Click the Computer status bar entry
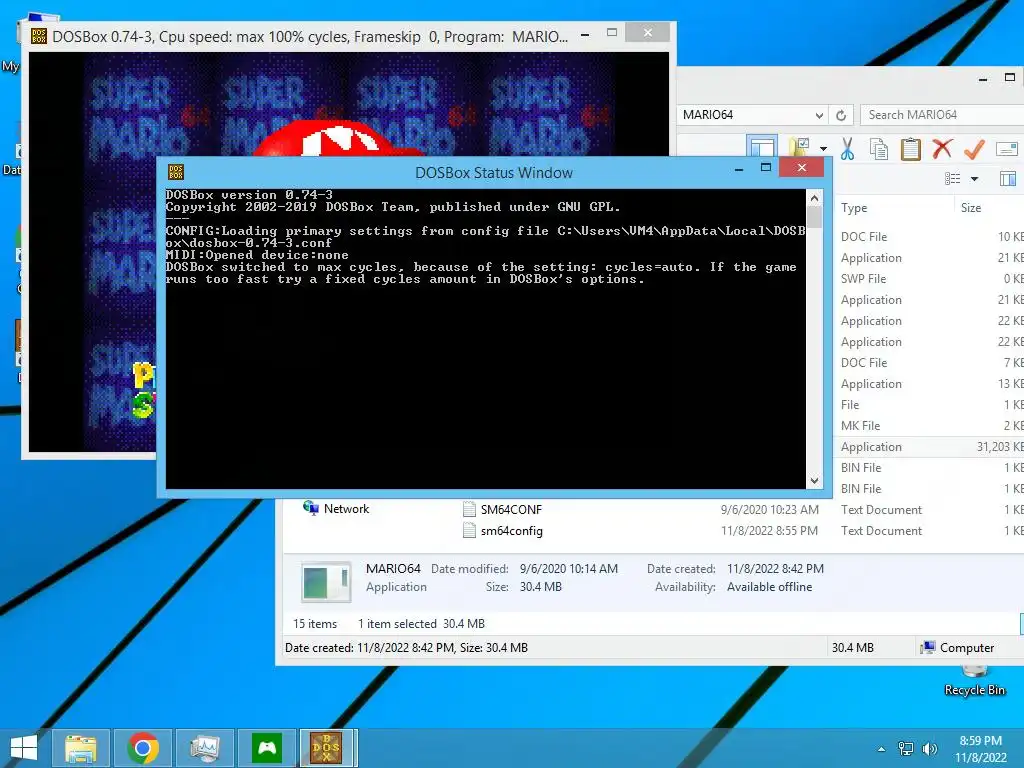The width and height of the screenshot is (1024, 768). point(957,648)
